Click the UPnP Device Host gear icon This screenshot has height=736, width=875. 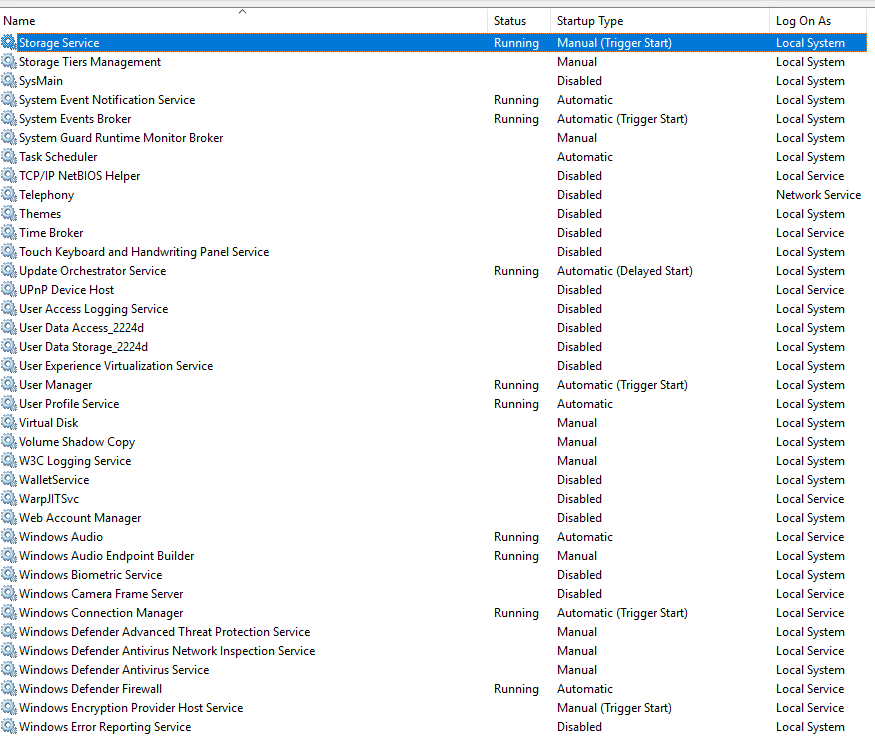9,289
